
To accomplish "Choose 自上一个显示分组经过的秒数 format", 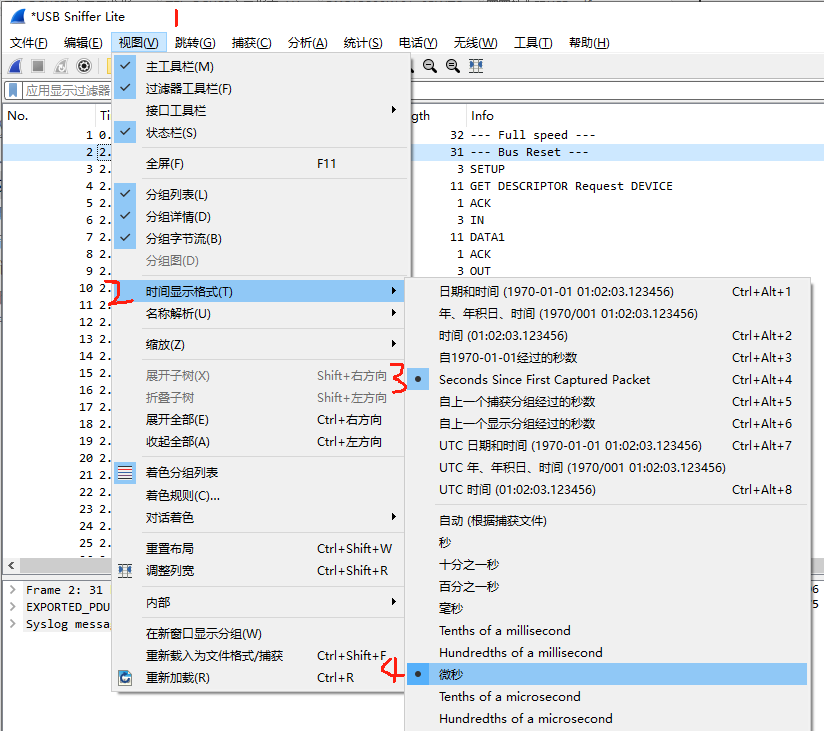I will point(607,424).
